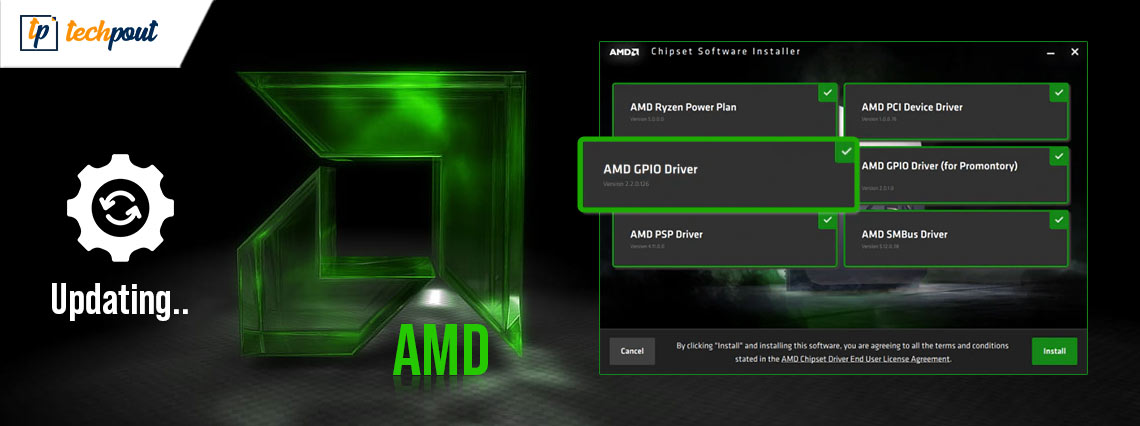Screen dimensions: 1140x426
Task: Toggle the AMD SMBus Driver checkmark
Action: [x=1059, y=220]
